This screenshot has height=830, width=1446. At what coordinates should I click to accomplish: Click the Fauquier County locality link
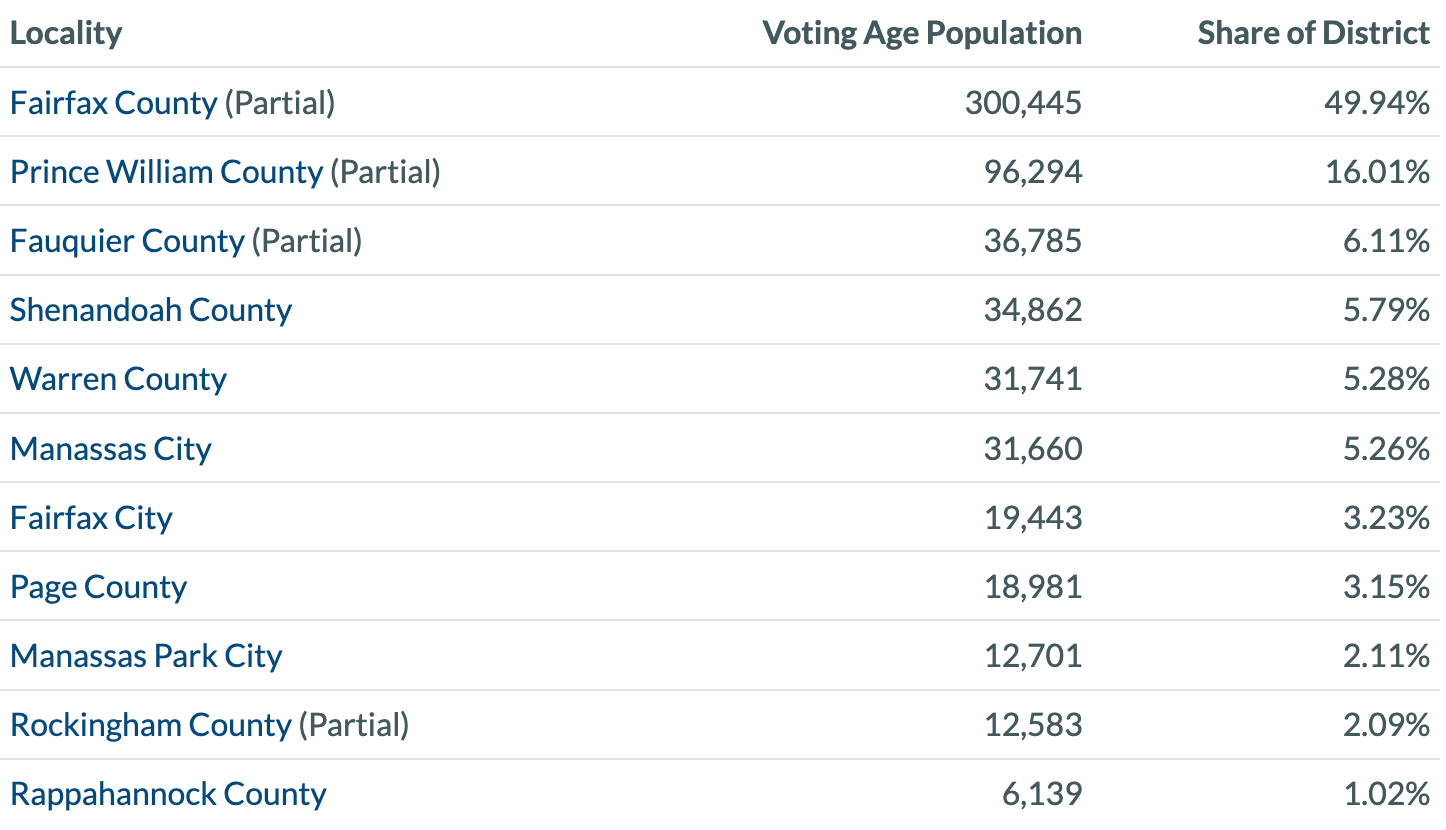(127, 241)
